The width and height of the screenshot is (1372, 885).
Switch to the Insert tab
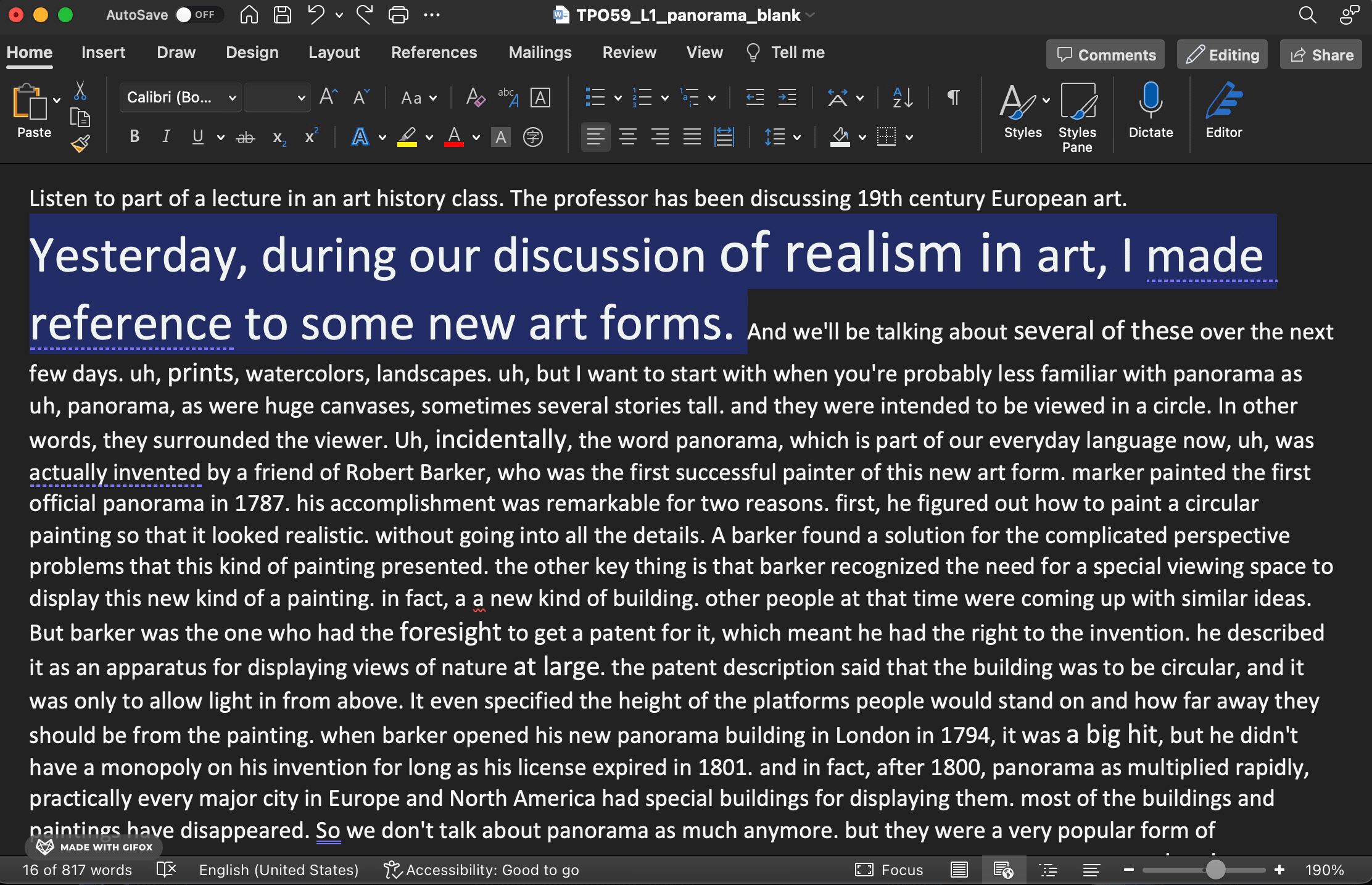pos(103,52)
